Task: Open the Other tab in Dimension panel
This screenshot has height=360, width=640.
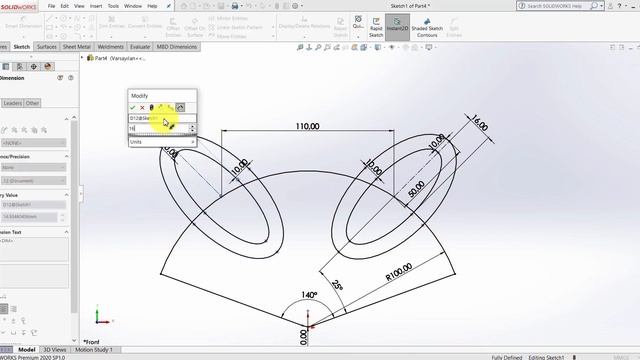Action: (32, 103)
